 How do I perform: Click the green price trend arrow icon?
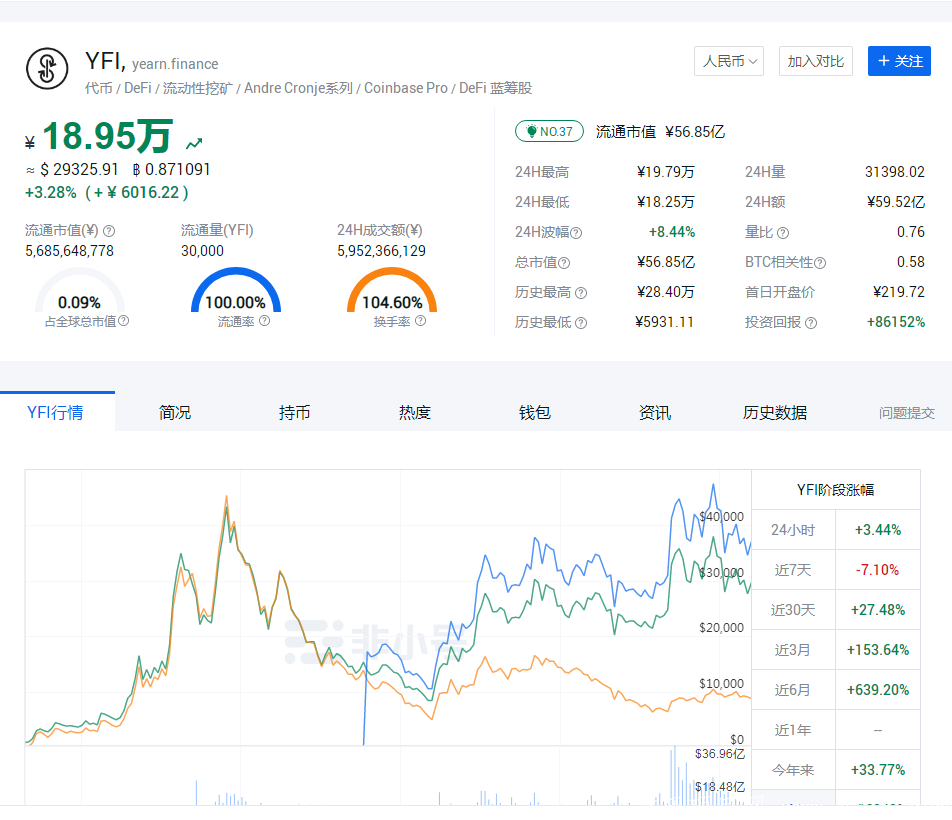(x=194, y=144)
